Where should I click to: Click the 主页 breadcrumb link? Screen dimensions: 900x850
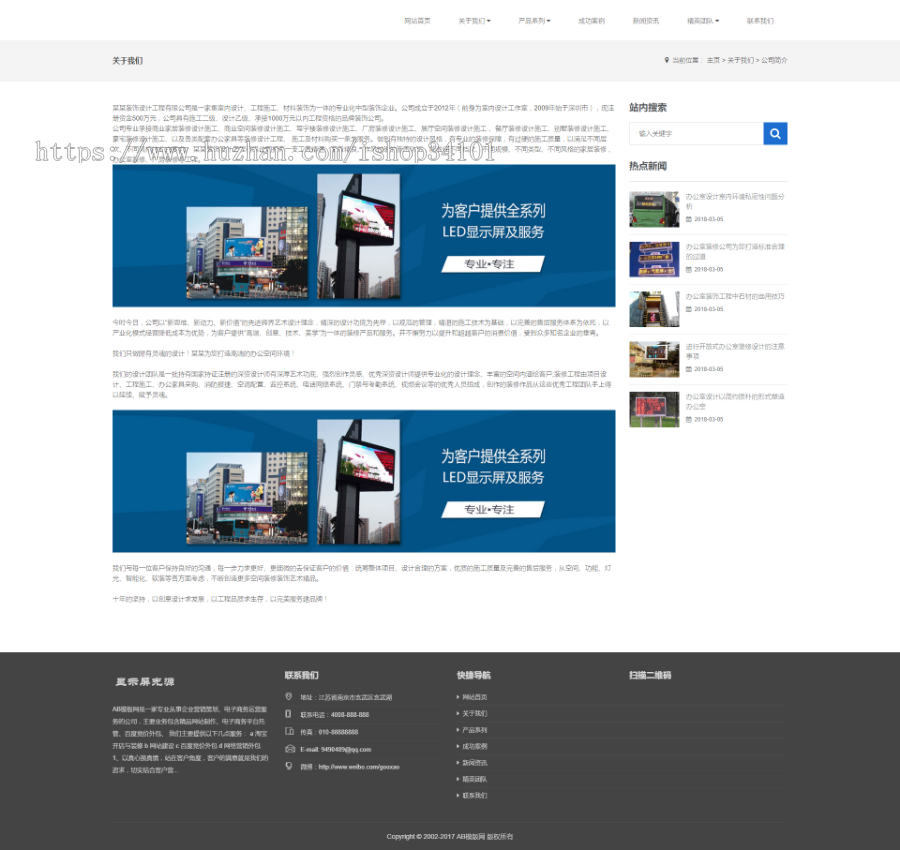[x=712, y=60]
